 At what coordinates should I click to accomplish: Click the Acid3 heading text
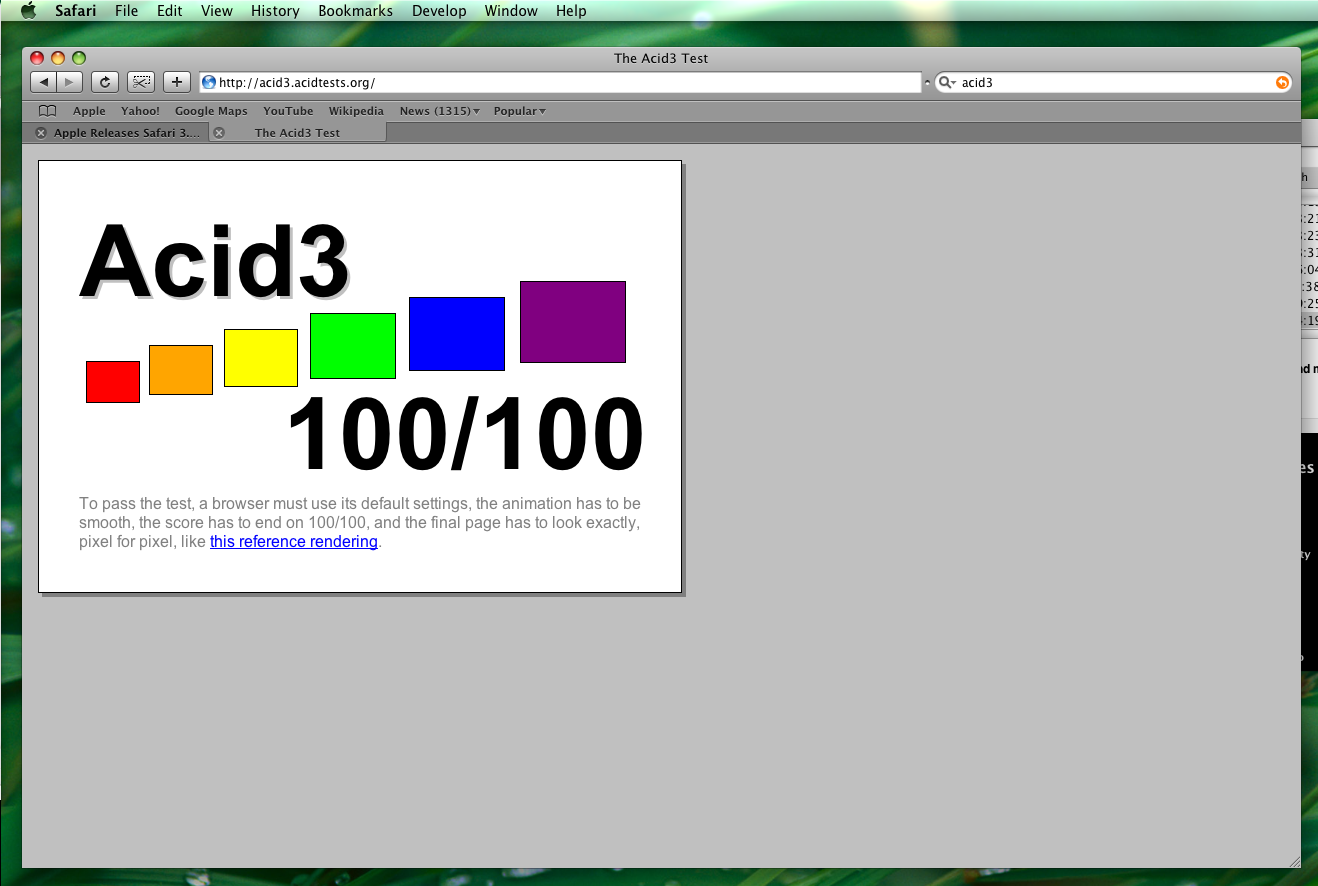pyautogui.click(x=214, y=260)
